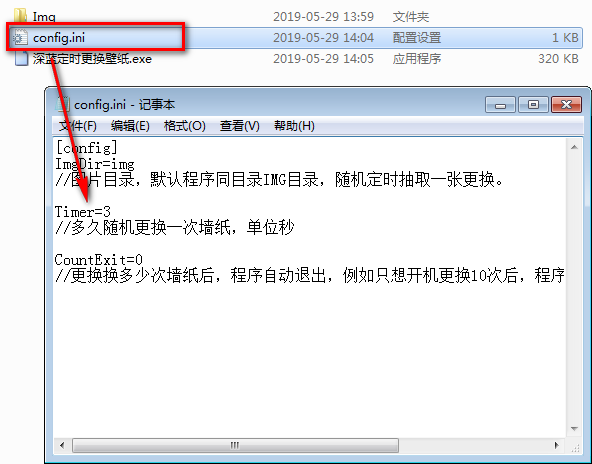Click the vertical scrollbar up arrow
The image size is (592, 464).
[x=574, y=147]
